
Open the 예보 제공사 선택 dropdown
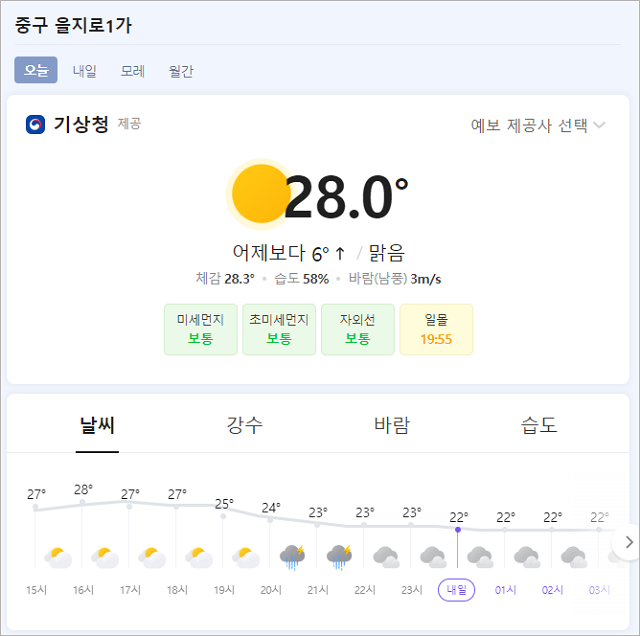coord(538,125)
